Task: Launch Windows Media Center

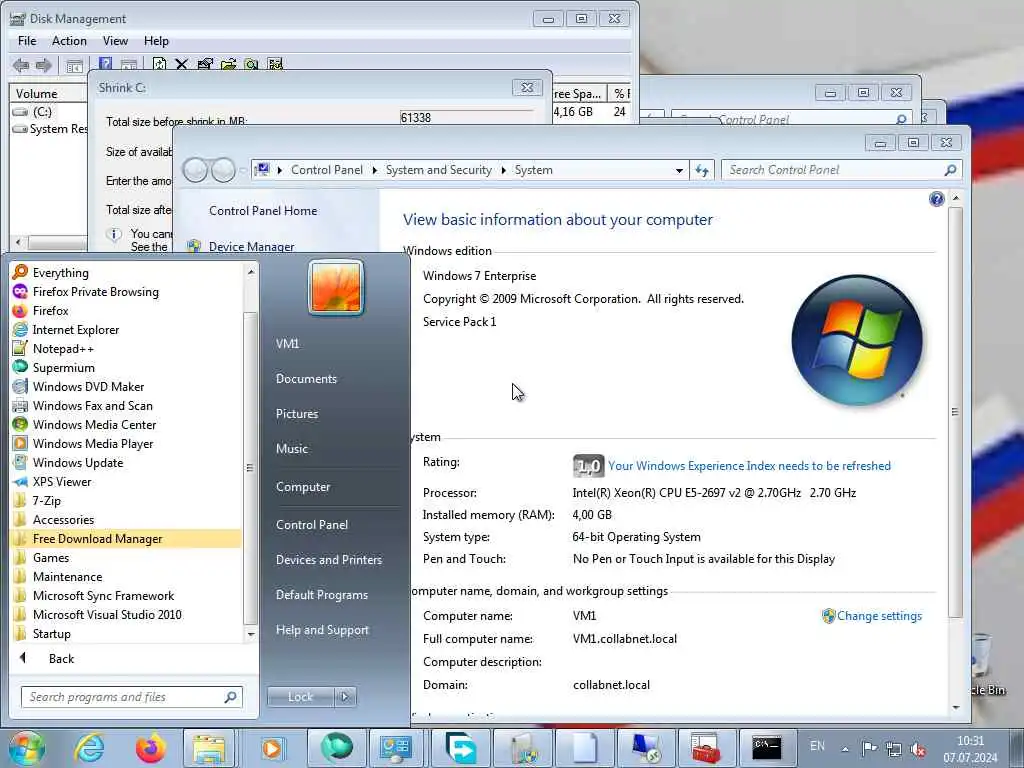Action: point(94,424)
